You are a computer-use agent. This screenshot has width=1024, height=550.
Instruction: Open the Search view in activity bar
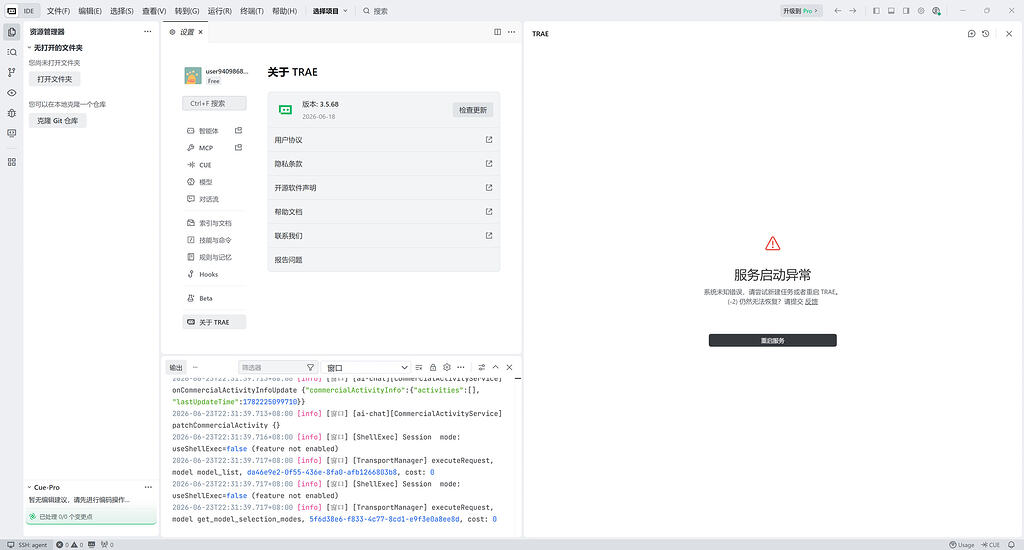click(x=12, y=52)
